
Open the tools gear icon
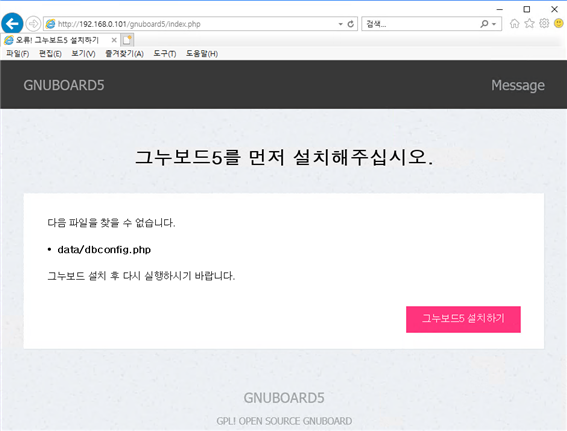point(544,24)
